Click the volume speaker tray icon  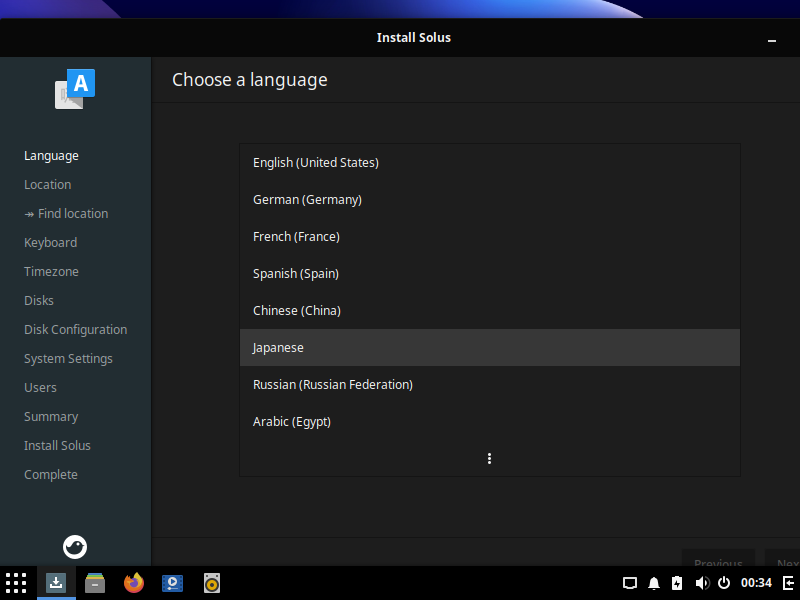702,583
